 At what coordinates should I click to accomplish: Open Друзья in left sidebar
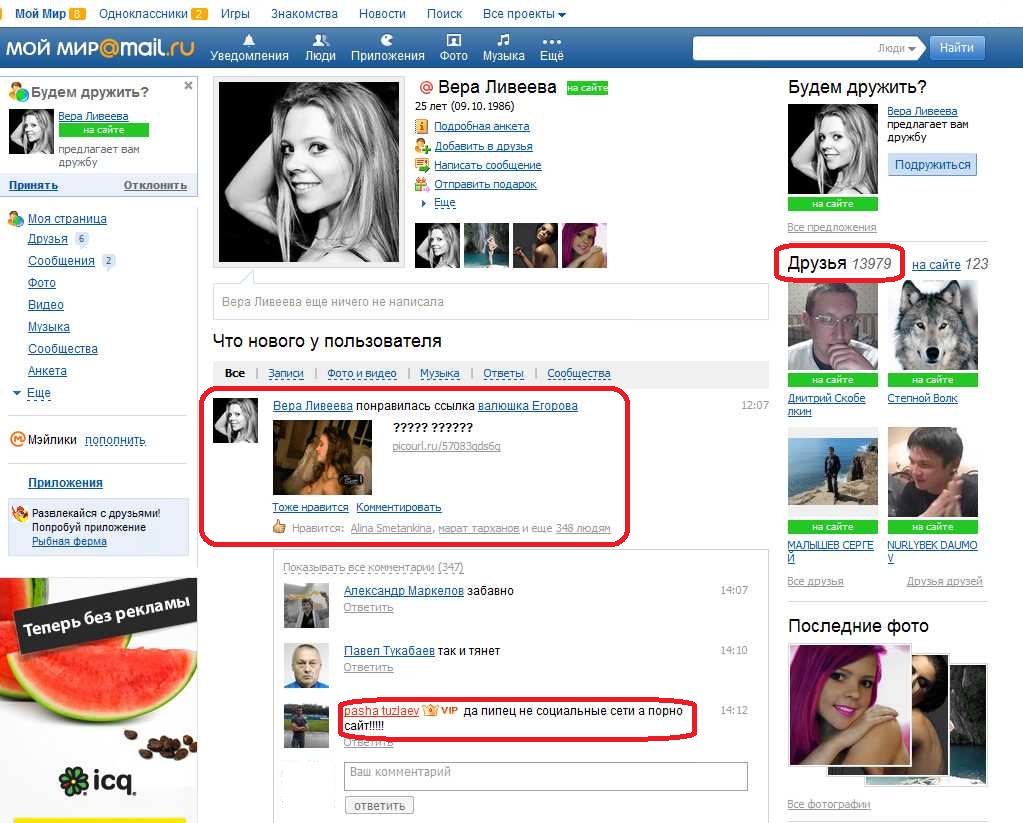48,239
